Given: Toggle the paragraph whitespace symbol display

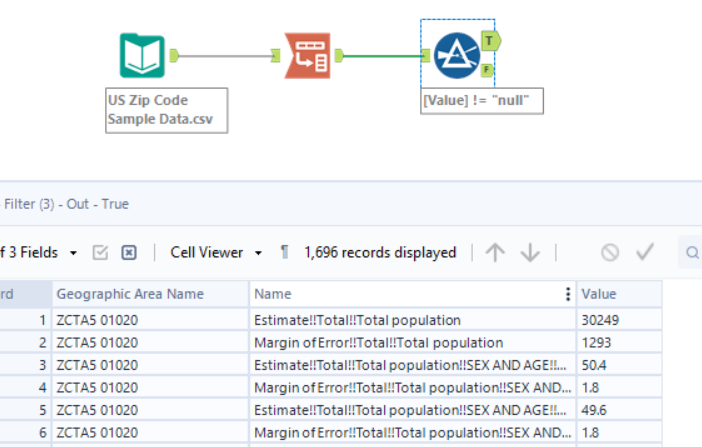Looking at the screenshot, I should [285, 253].
